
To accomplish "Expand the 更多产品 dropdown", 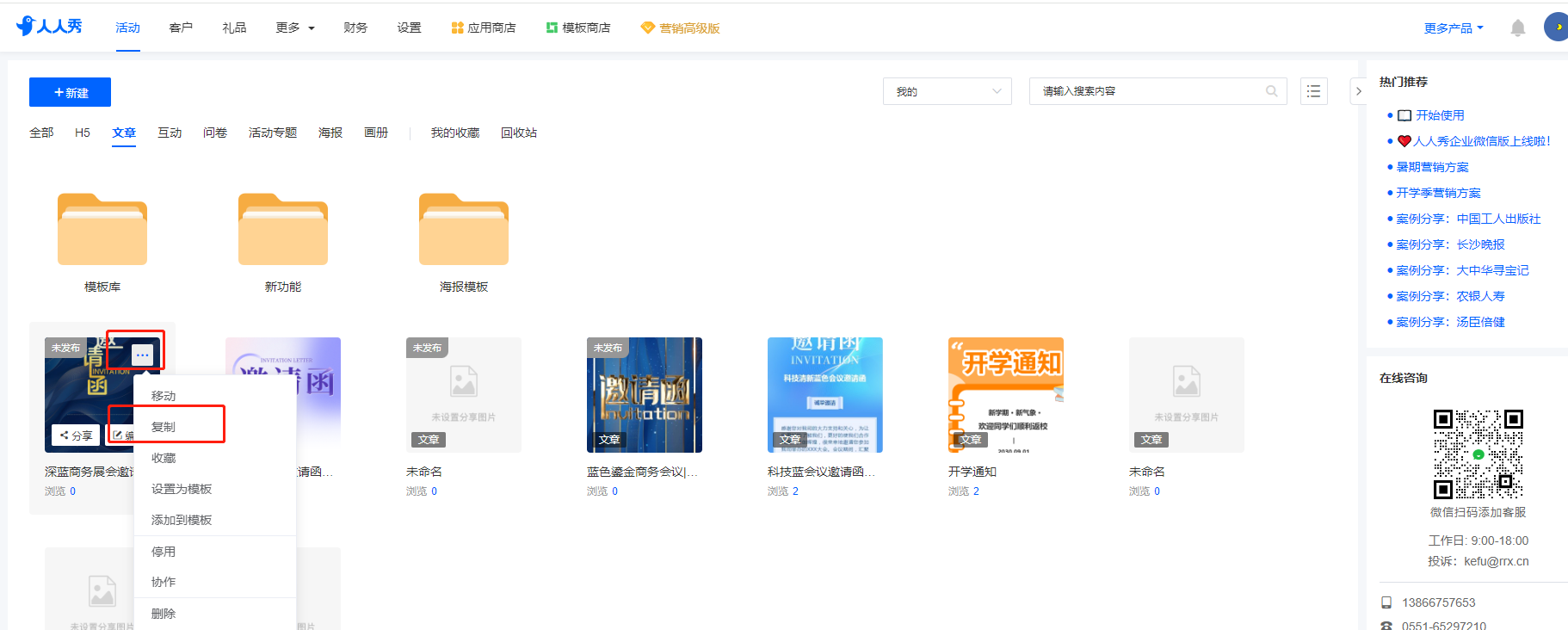I will (x=1454, y=28).
